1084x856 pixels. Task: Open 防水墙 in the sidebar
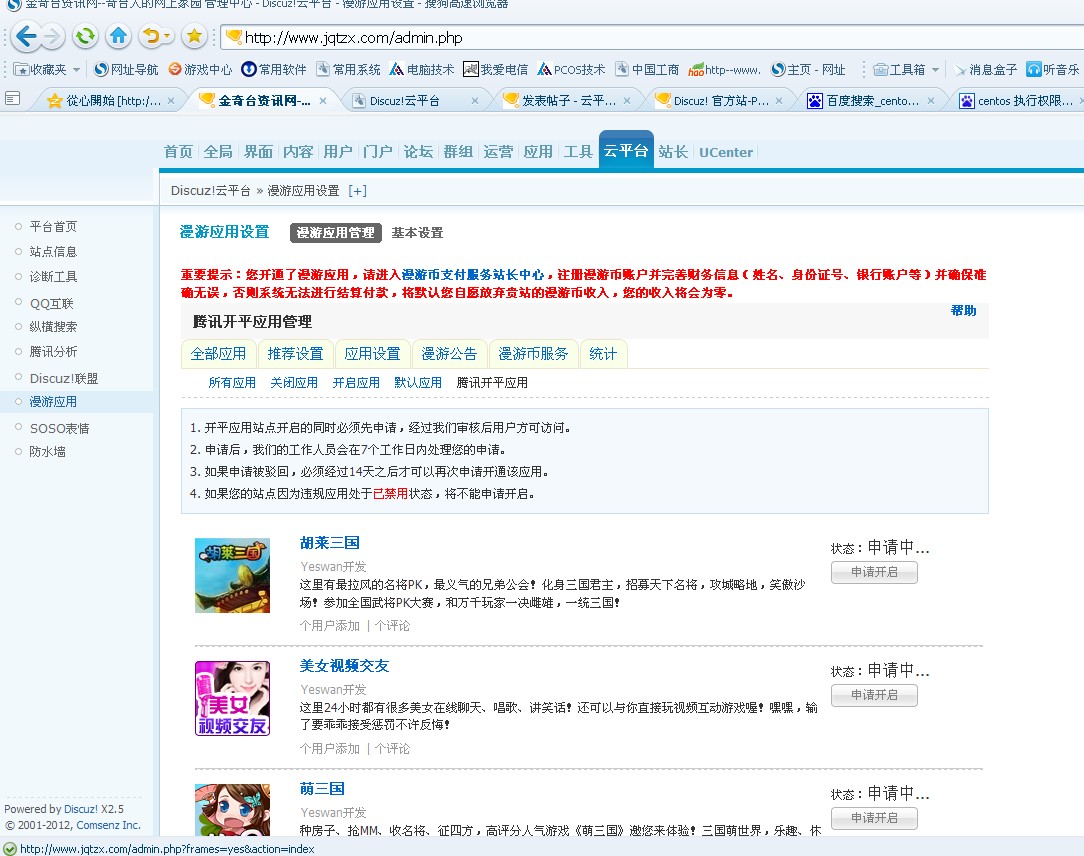coord(48,452)
